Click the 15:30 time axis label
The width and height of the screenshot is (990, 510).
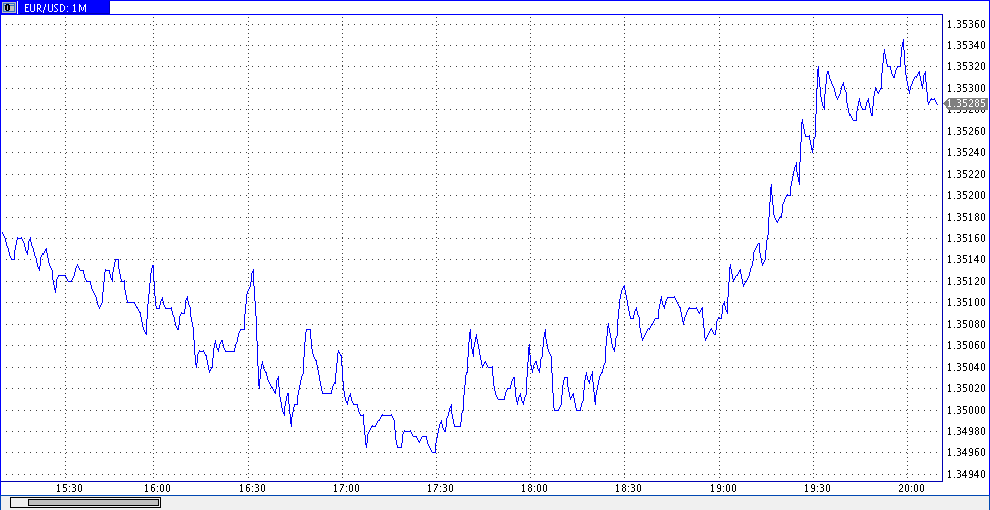[x=69, y=489]
